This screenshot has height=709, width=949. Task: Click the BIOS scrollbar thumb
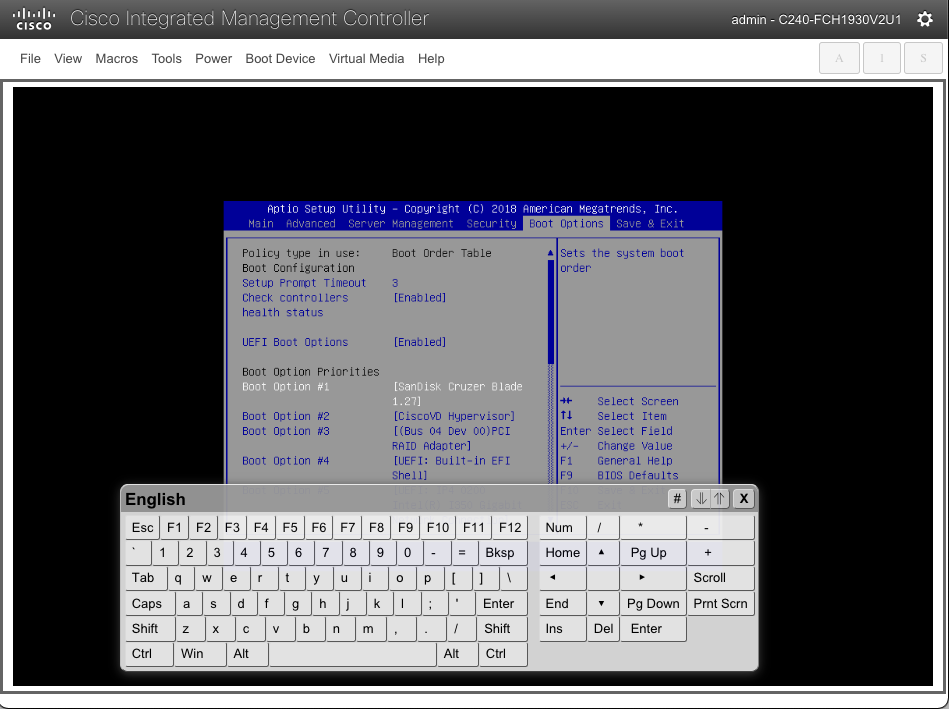pyautogui.click(x=551, y=312)
